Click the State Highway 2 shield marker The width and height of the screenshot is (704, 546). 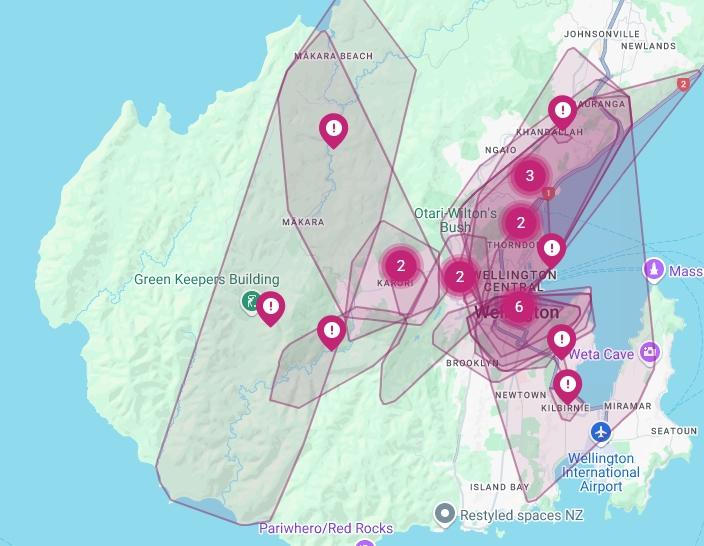point(683,85)
